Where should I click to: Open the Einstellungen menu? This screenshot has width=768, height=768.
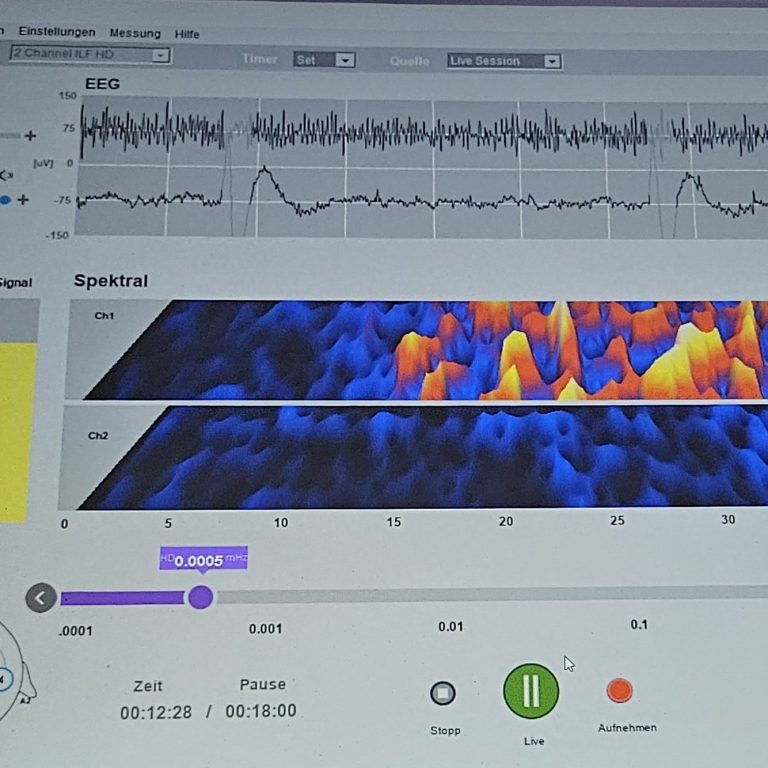[55, 32]
